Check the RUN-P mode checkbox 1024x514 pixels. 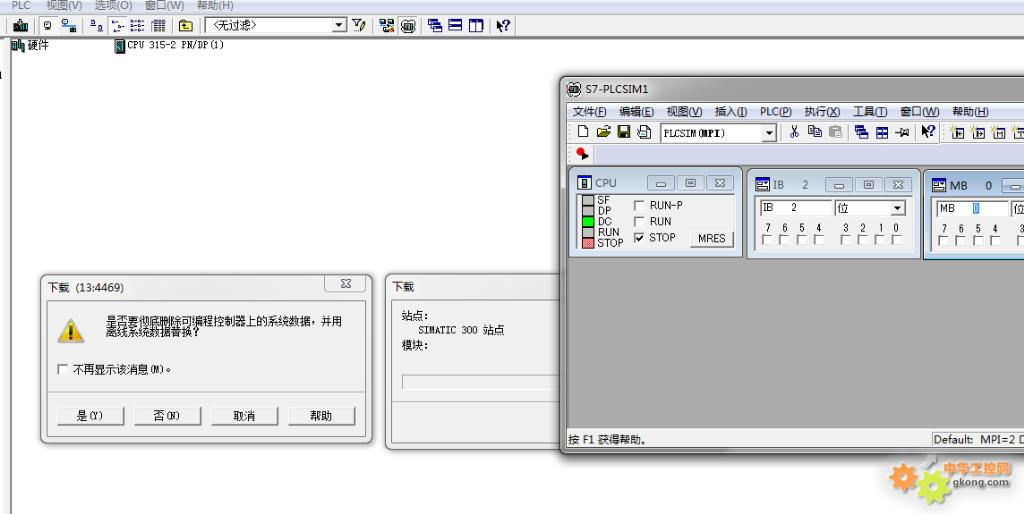(x=639, y=205)
